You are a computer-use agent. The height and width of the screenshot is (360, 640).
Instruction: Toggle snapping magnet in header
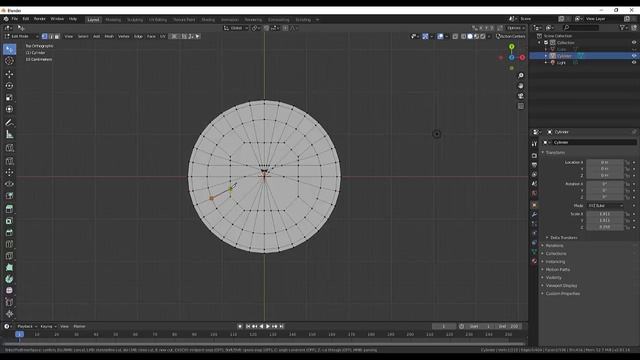(x=267, y=28)
